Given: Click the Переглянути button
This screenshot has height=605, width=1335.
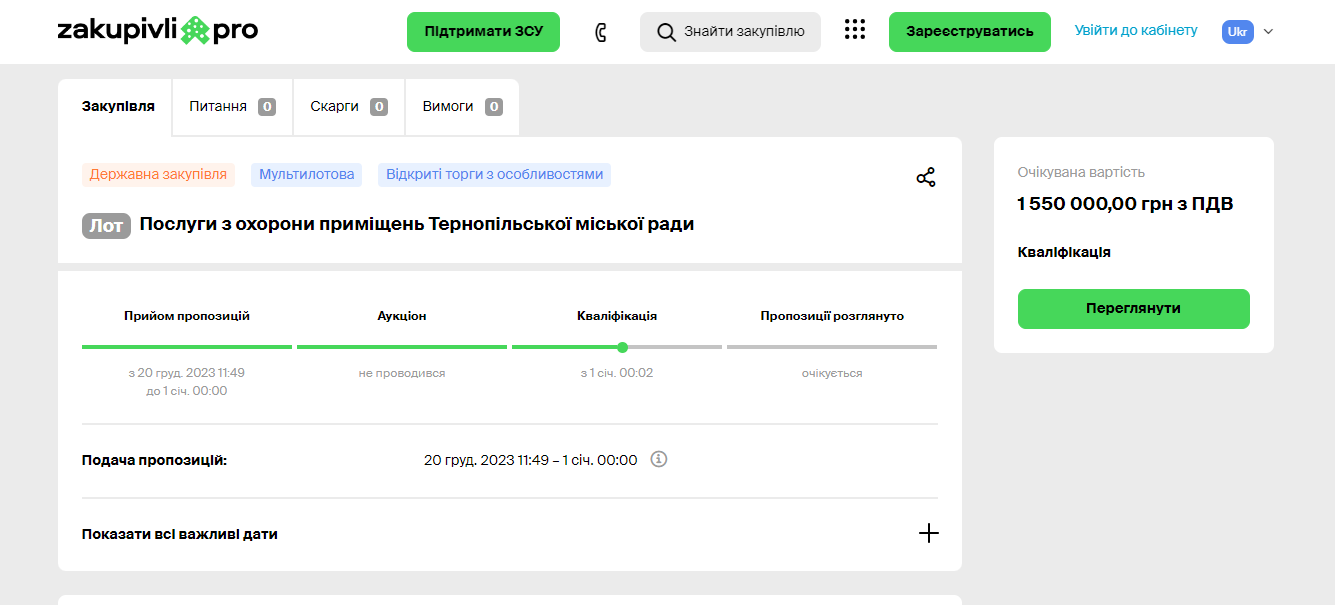Looking at the screenshot, I should click(x=1134, y=309).
